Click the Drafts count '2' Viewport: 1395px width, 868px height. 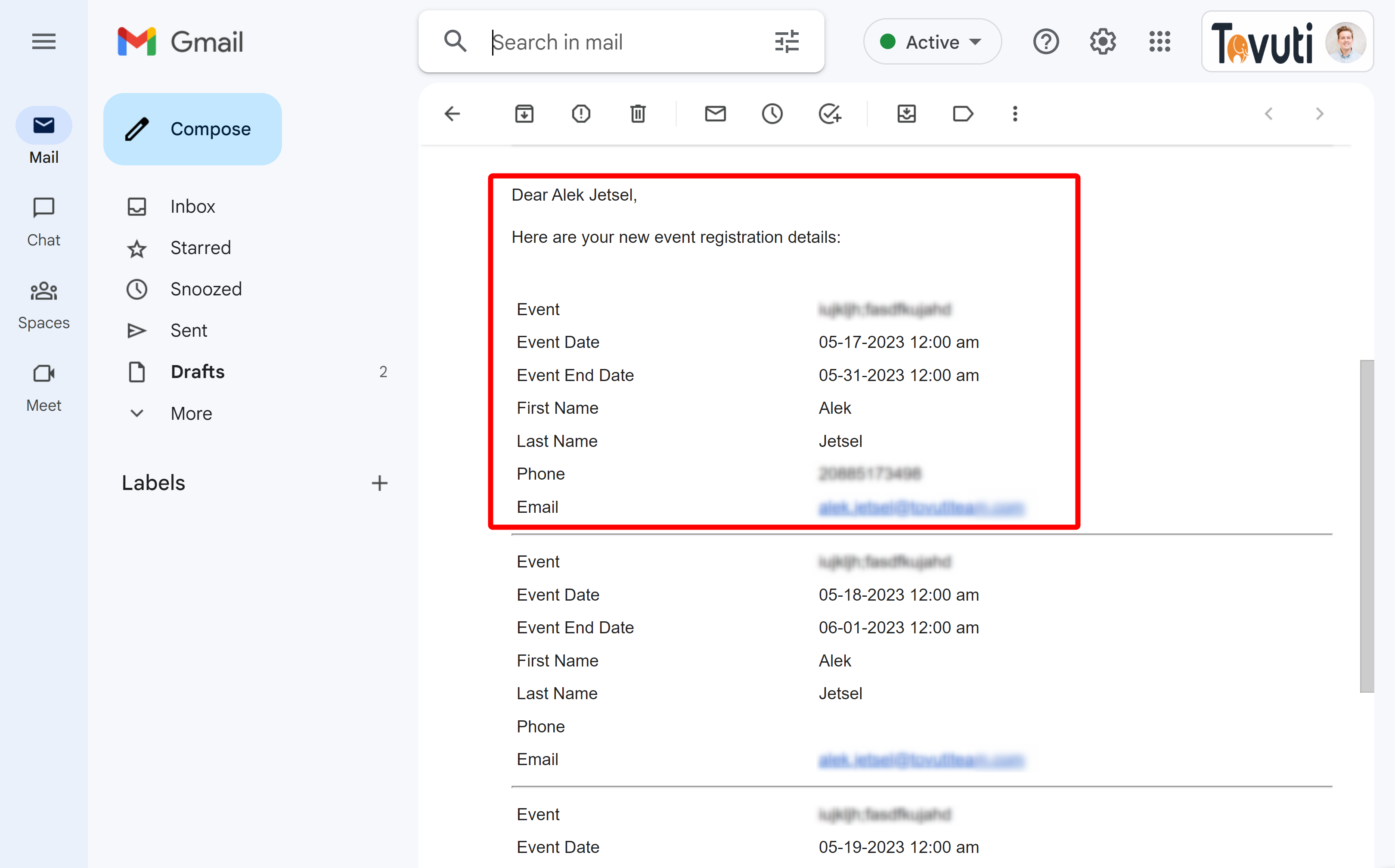383,372
